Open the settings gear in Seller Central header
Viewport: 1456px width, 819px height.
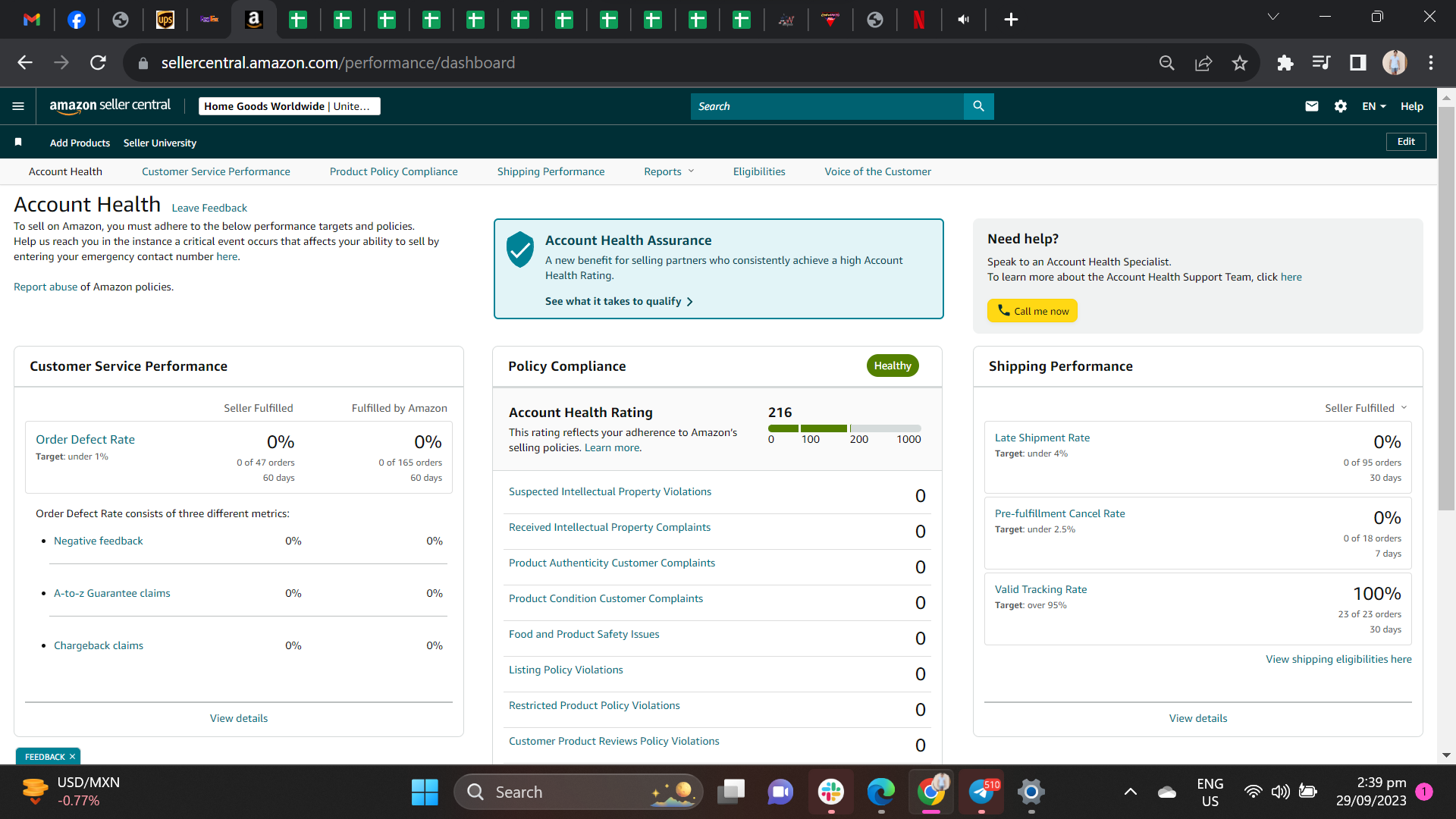1341,106
